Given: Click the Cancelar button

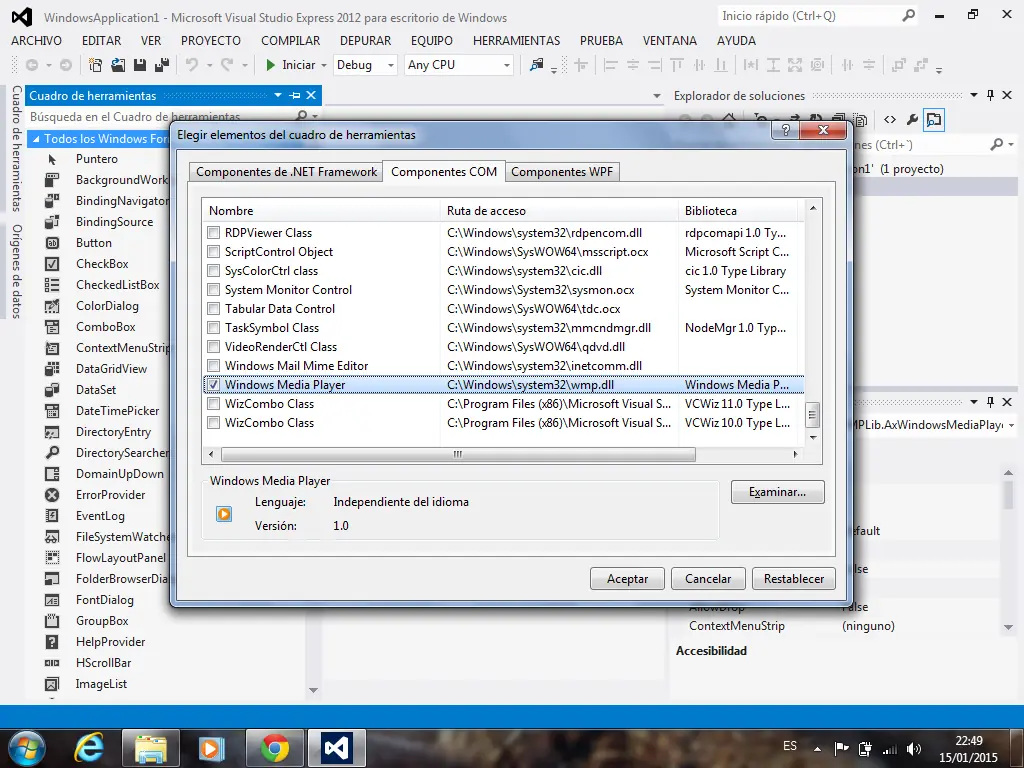Looking at the screenshot, I should [708, 579].
